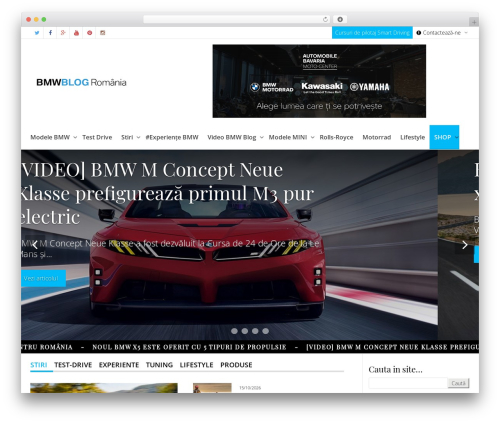Switch to the PRODUSE tab
This screenshot has height=423, width=500.
point(236,365)
